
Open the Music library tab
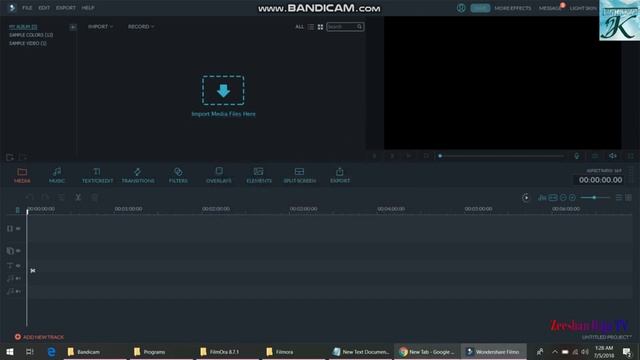[57, 175]
